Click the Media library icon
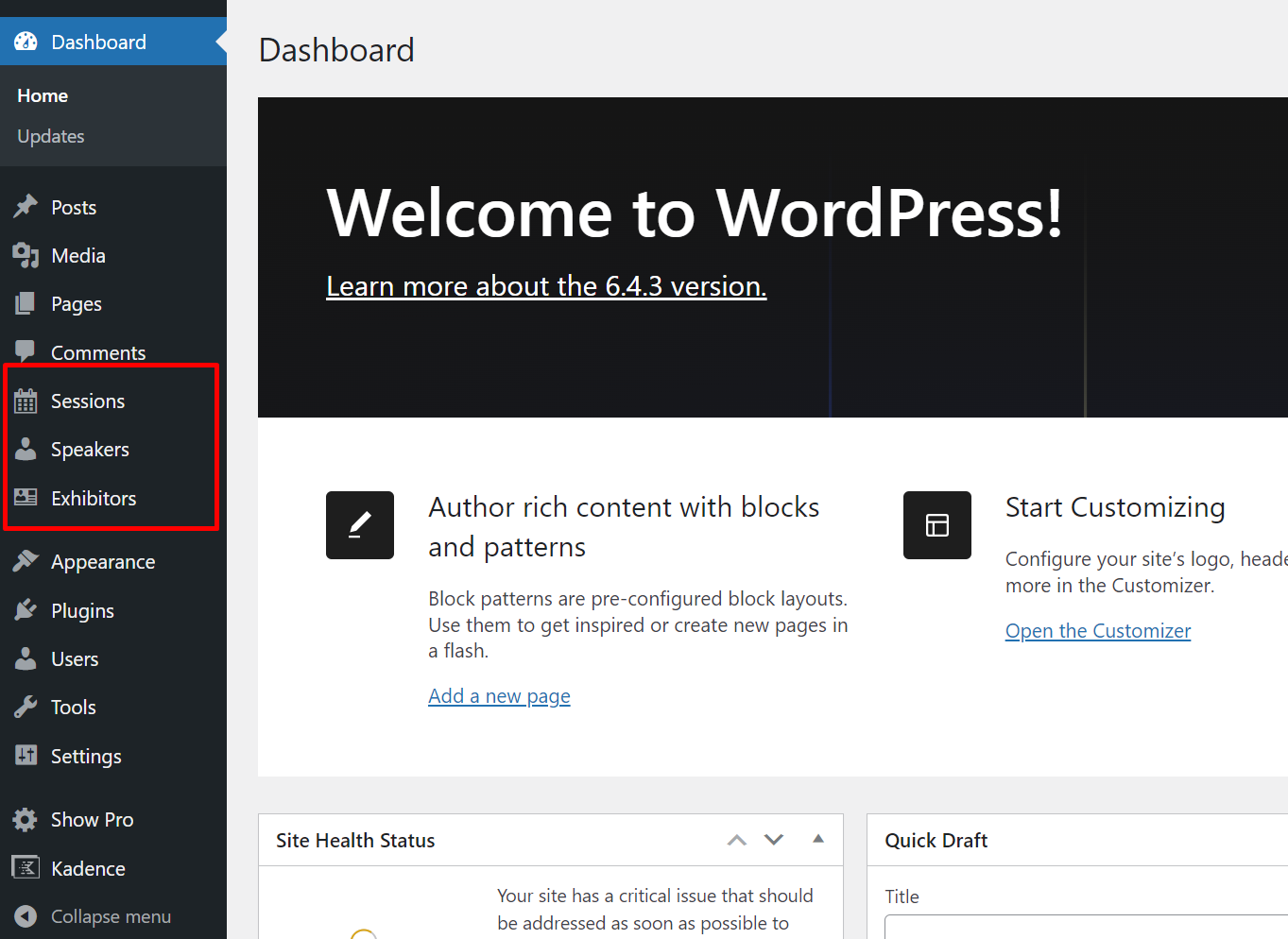This screenshot has width=1288, height=939. click(26, 255)
